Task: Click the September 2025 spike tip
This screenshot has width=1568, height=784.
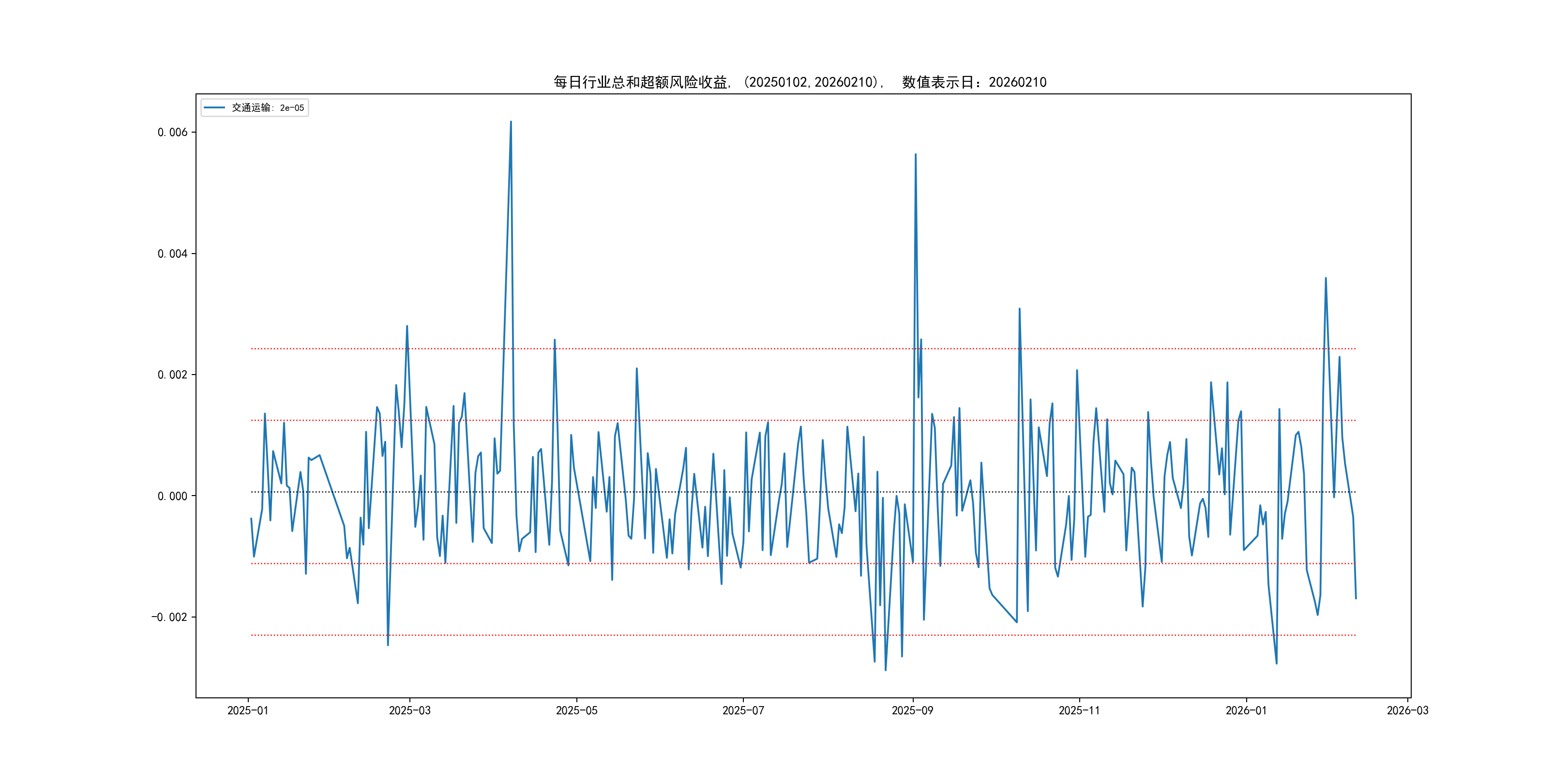Action: pyautogui.click(x=916, y=154)
